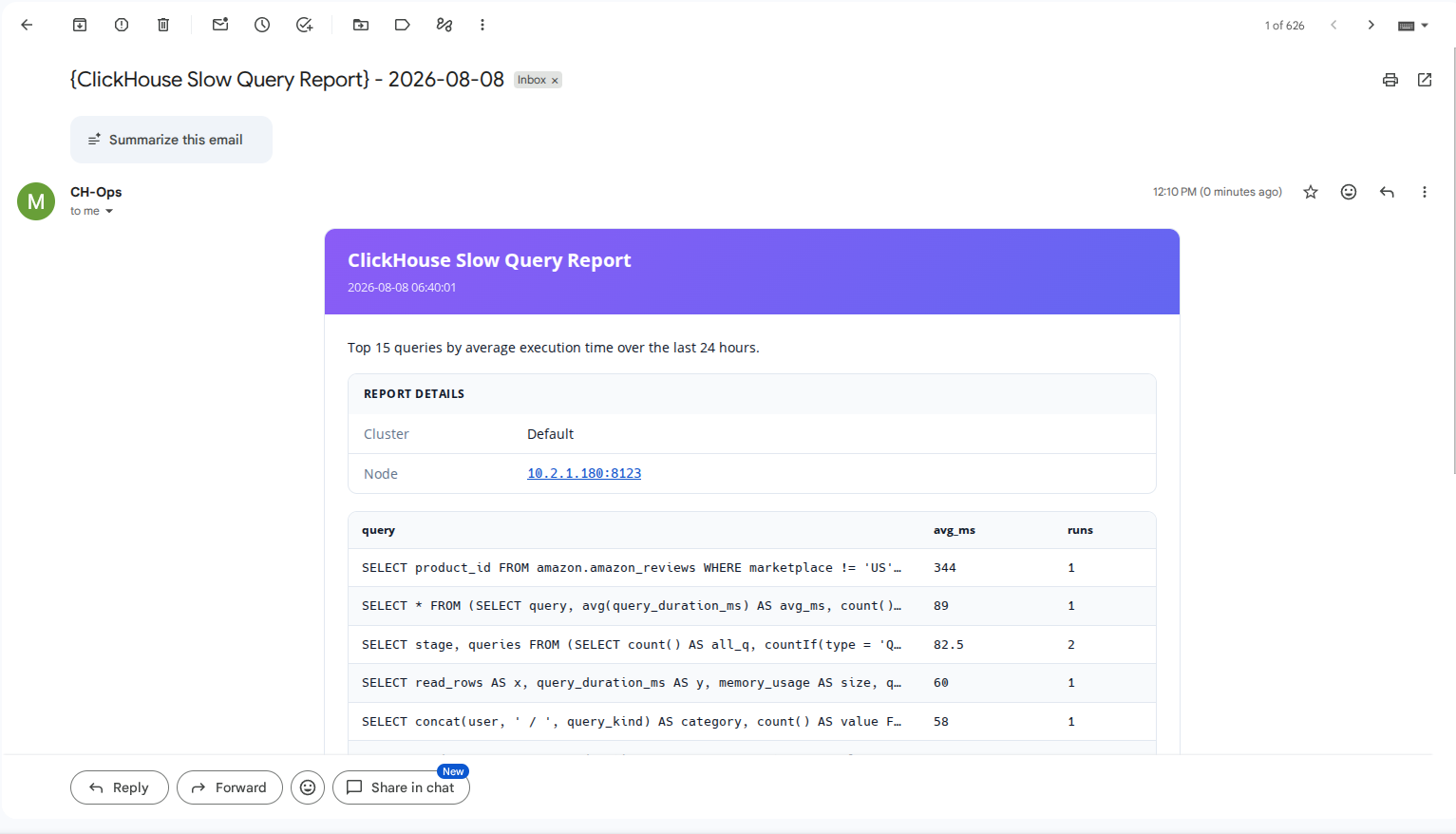This screenshot has height=834, width=1456.
Task: Click the Reply button
Action: 120,787
